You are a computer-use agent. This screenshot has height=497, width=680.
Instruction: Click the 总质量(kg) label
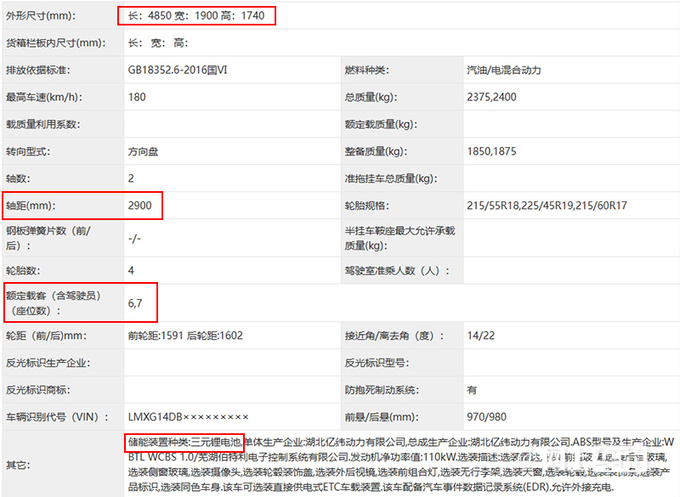click(371, 97)
